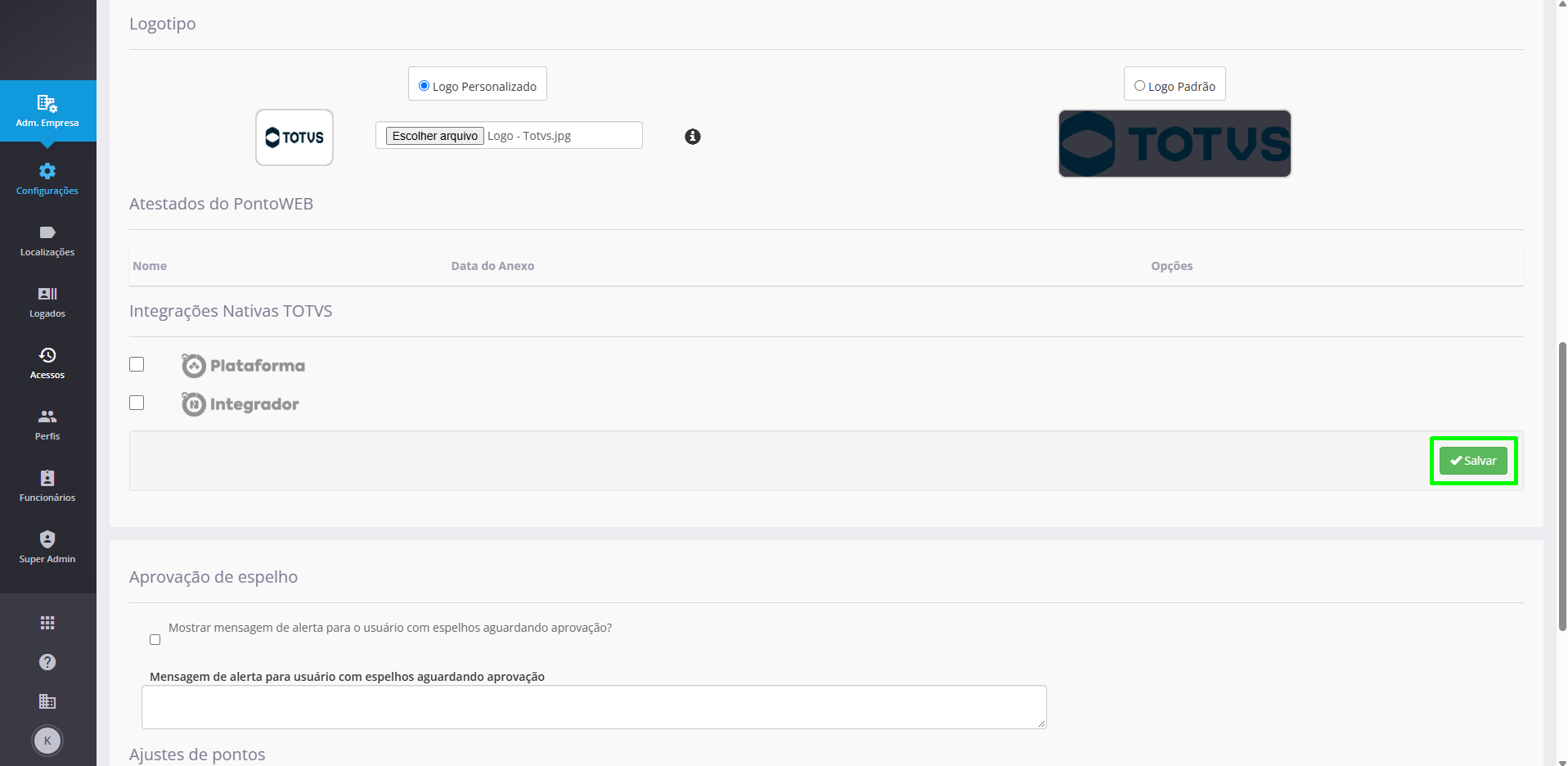
Task: Enable the Integrador integration checkbox
Action: coord(137,403)
